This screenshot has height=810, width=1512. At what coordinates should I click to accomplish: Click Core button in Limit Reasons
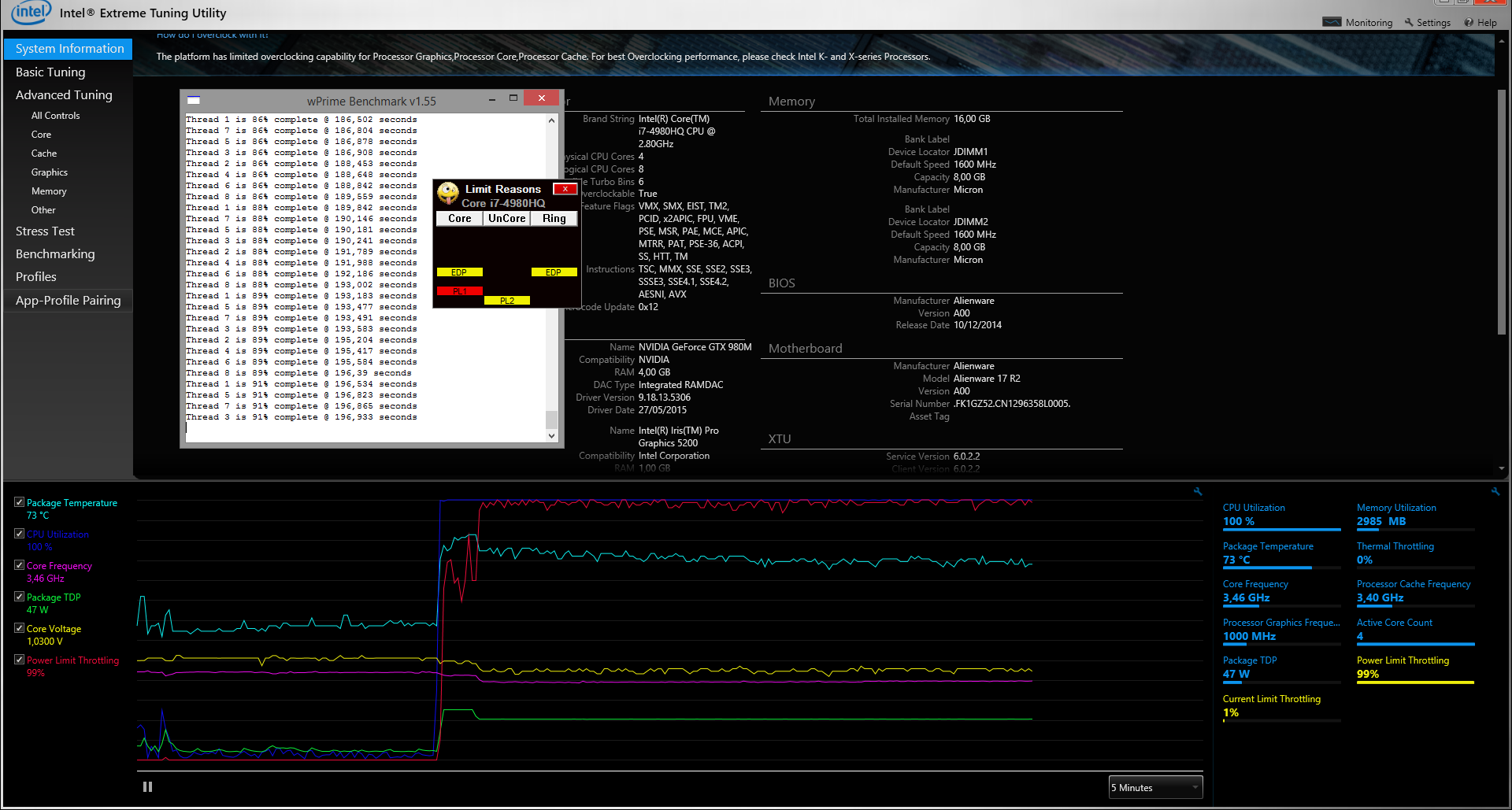(460, 219)
